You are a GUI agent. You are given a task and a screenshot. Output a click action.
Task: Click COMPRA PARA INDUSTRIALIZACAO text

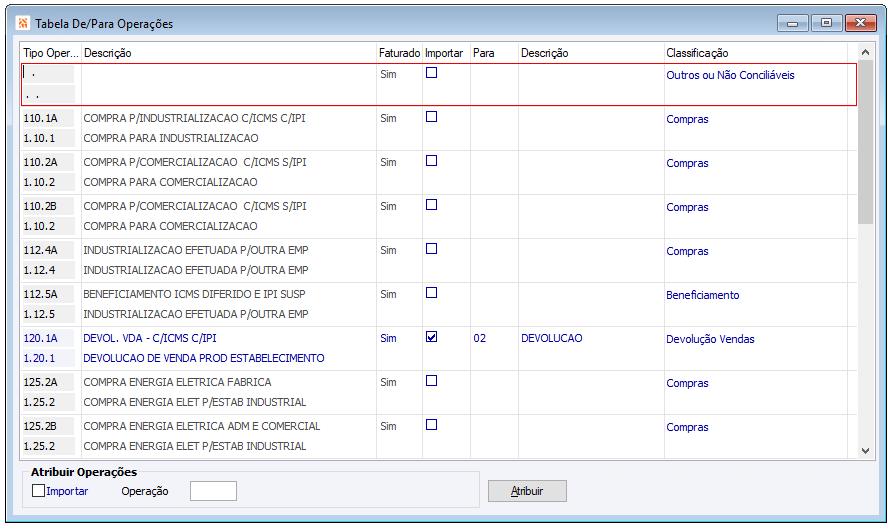[x=171, y=138]
